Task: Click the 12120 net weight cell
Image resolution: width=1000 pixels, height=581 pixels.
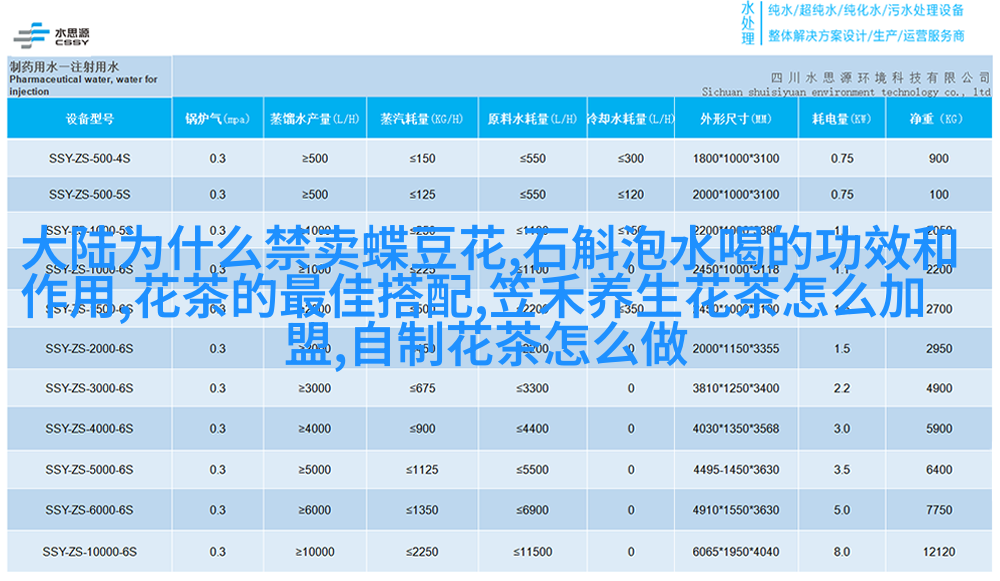Action: pyautogui.click(x=938, y=551)
